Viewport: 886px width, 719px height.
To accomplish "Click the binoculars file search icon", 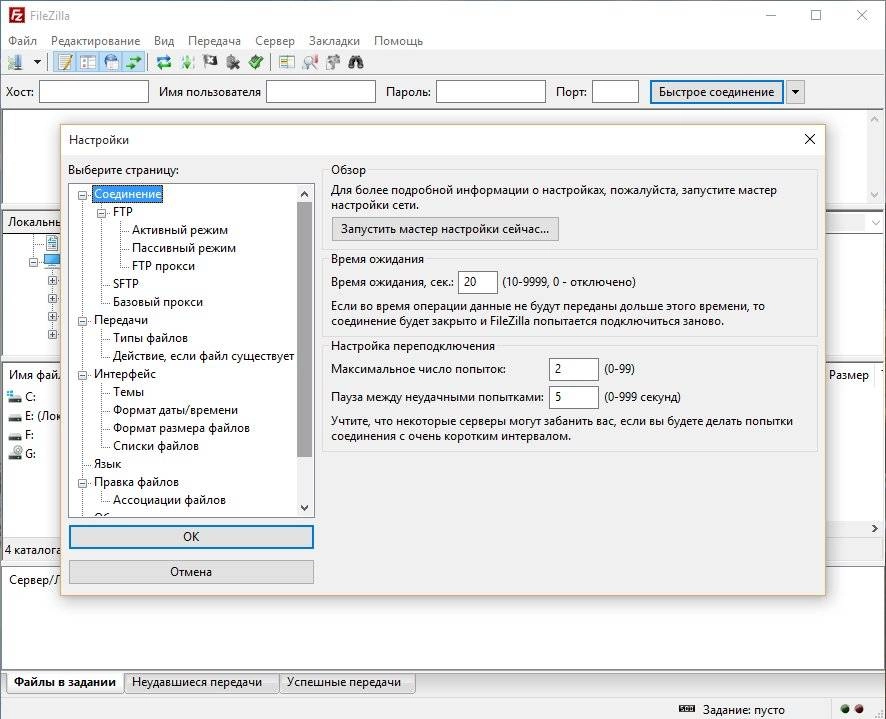I will (356, 62).
